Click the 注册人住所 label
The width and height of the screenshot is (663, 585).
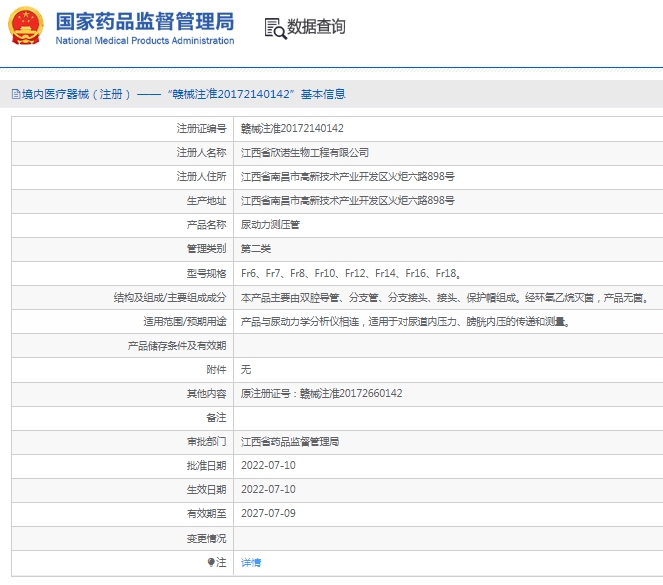pos(201,177)
